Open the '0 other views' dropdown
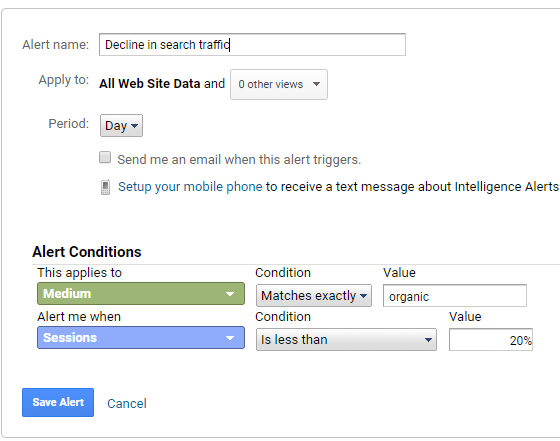This screenshot has width=560, height=441. point(279,84)
